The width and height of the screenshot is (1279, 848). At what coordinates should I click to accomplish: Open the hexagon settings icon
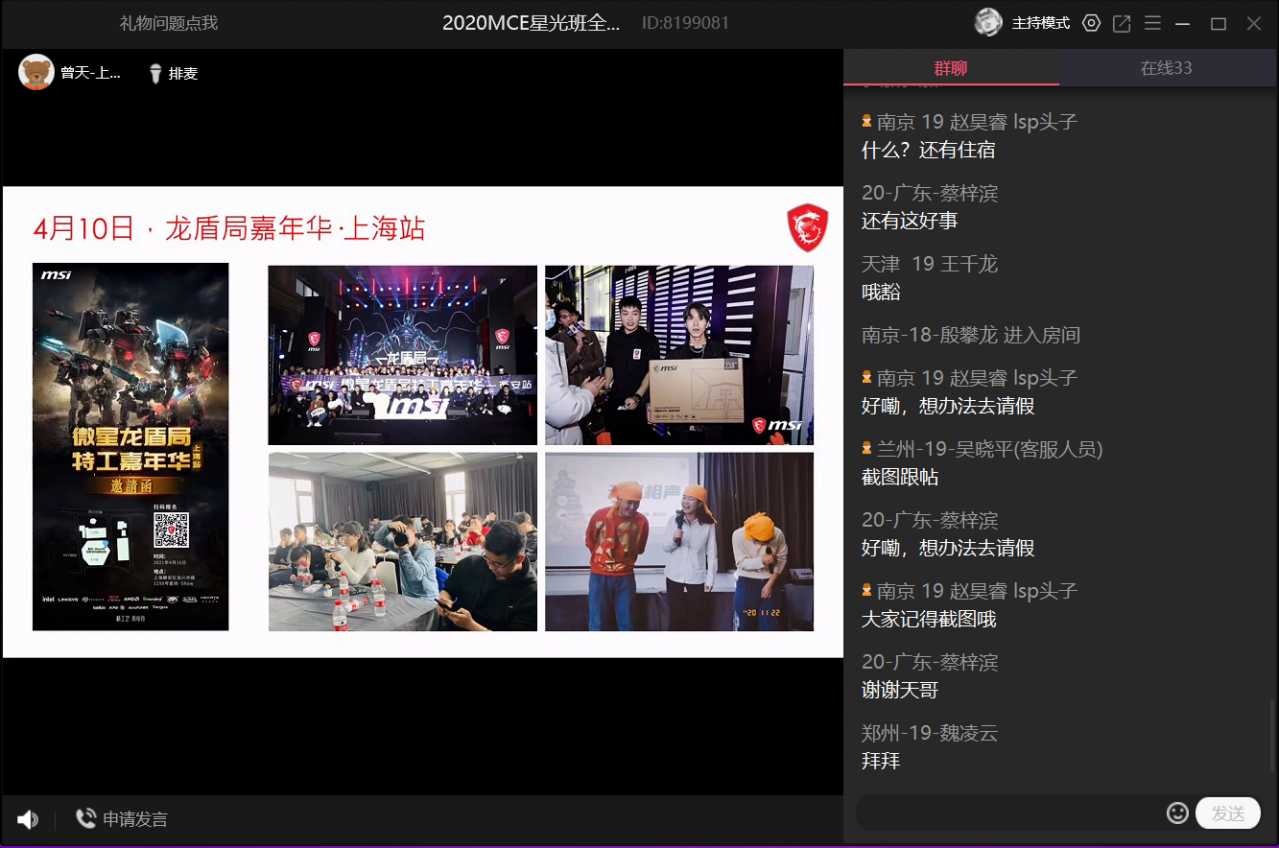(x=1091, y=23)
